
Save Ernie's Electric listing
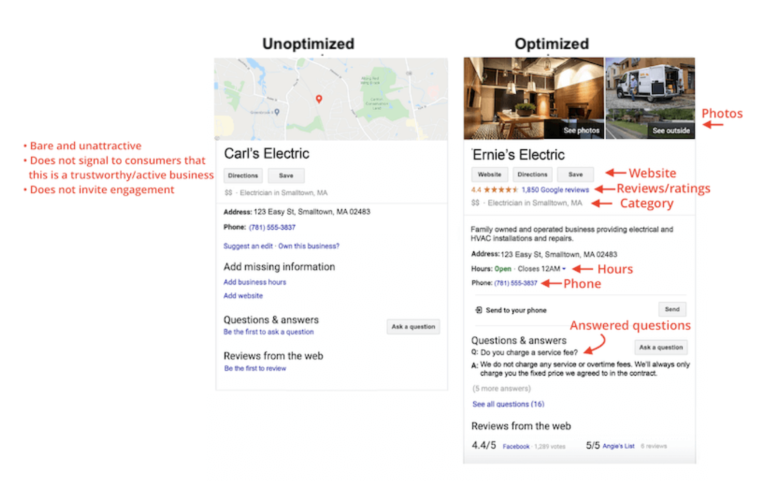coord(575,174)
